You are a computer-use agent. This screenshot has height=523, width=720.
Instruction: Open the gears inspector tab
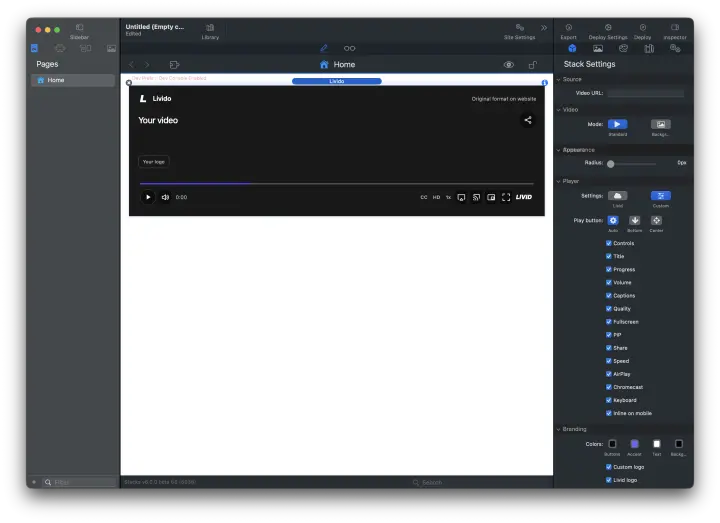(x=675, y=48)
